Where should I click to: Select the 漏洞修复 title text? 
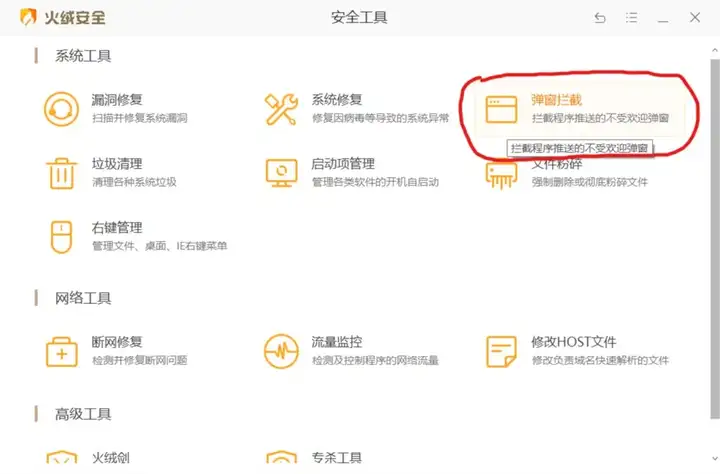(x=117, y=99)
